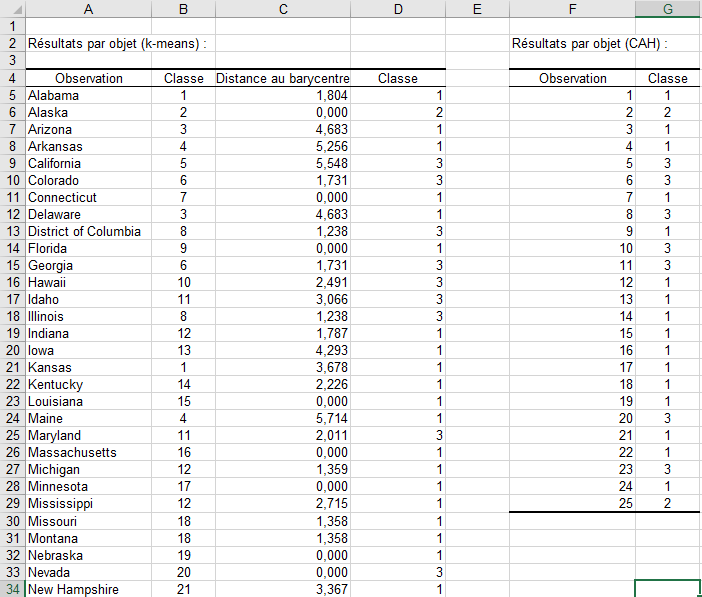
Task: Select the Hawaii cell
Action: coord(89,283)
